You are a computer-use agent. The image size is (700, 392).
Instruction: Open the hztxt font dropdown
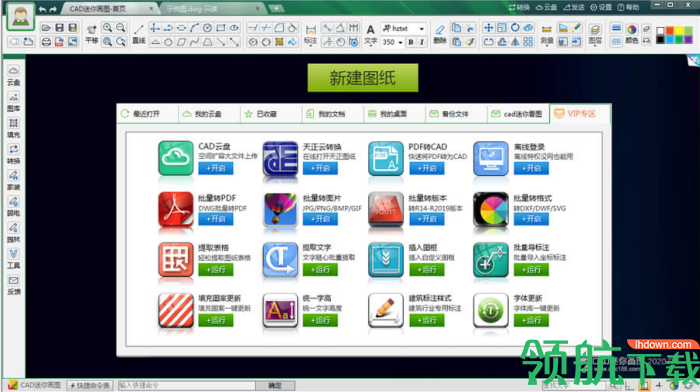coord(403,28)
